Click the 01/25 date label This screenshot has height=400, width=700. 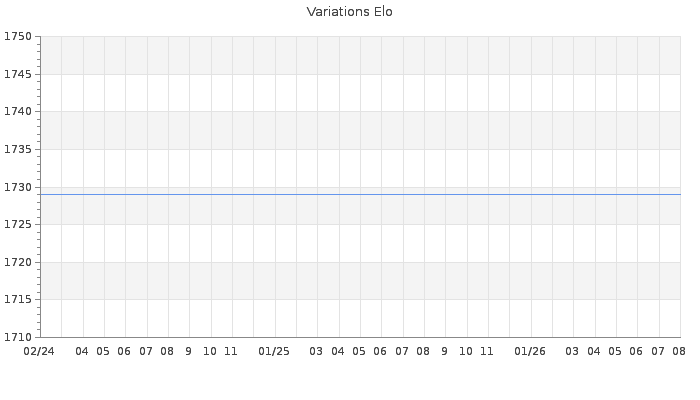pos(274,352)
